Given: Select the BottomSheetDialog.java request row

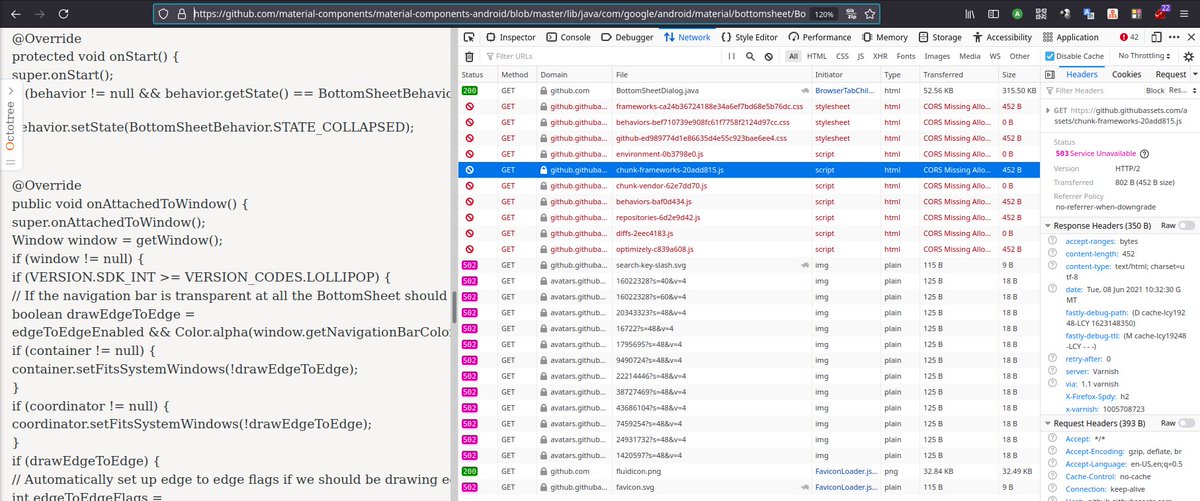Looking at the screenshot, I should [x=750, y=91].
